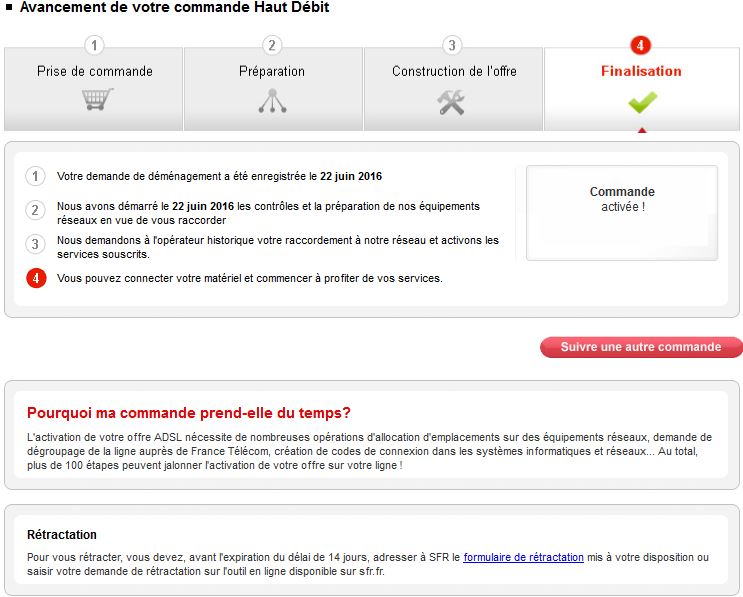The width and height of the screenshot is (743, 597).
Task: Click the text Nous avons démarré le 22 juin 2016
Action: [145, 206]
